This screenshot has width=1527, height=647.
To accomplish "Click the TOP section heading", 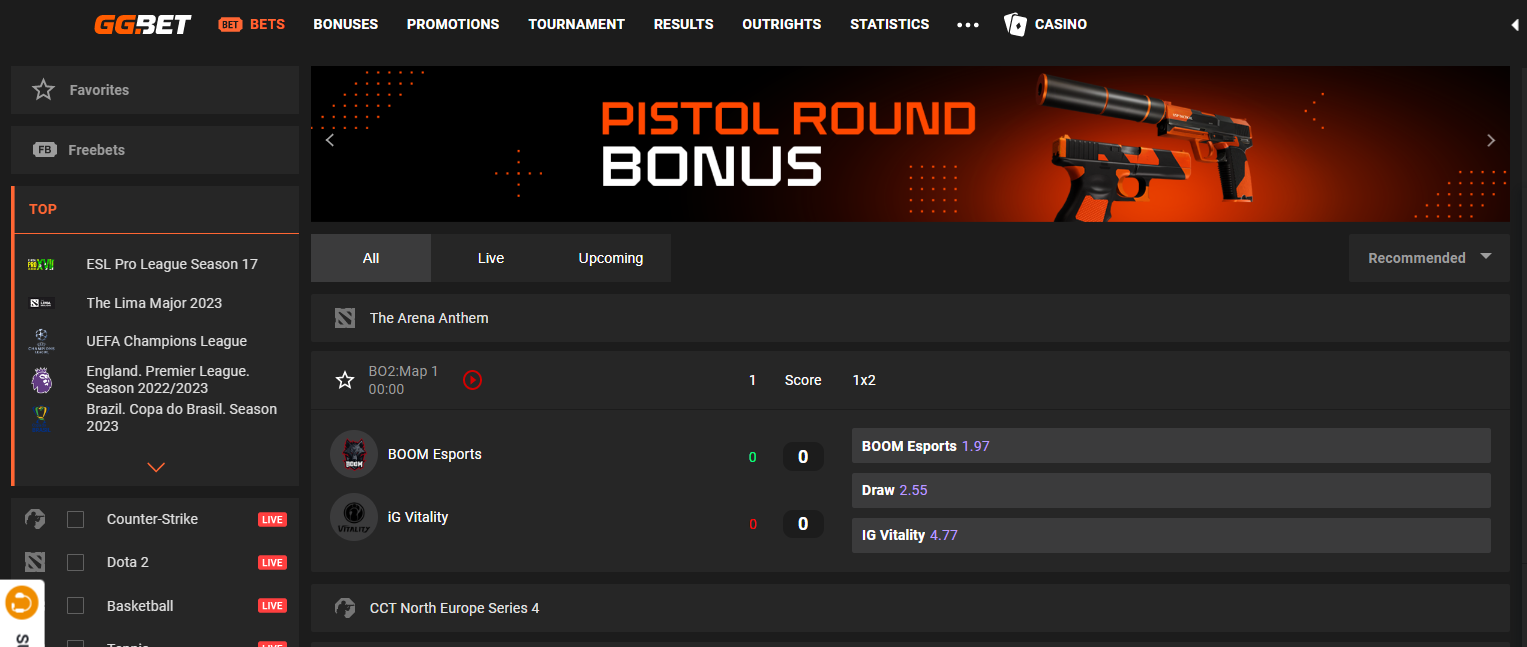I will point(43,209).
